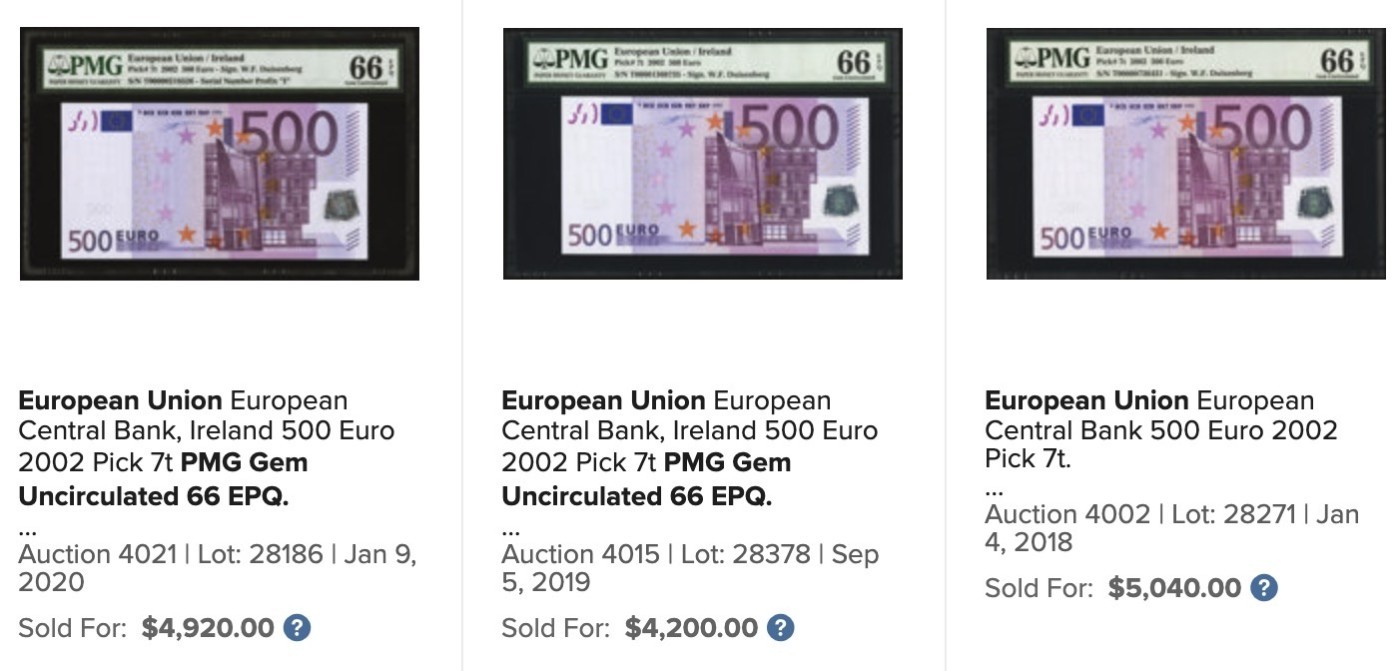This screenshot has height=671, width=1400.
Task: Show more text above Auction 4002 line
Action: tap(993, 489)
